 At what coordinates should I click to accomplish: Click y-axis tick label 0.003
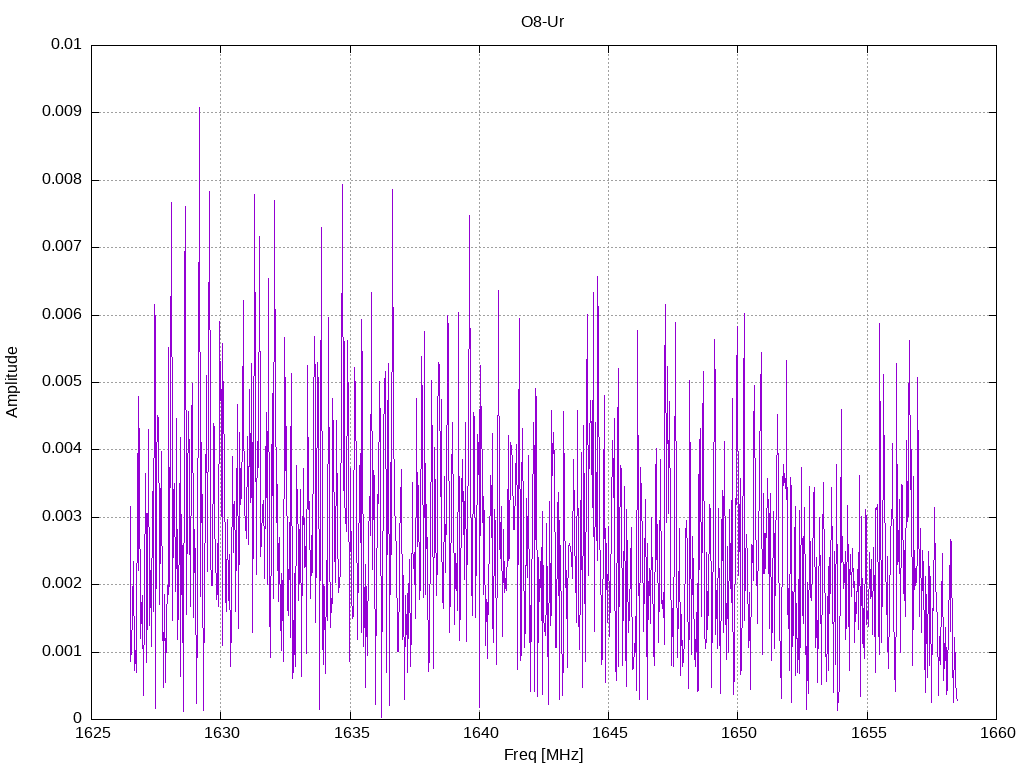[61, 517]
